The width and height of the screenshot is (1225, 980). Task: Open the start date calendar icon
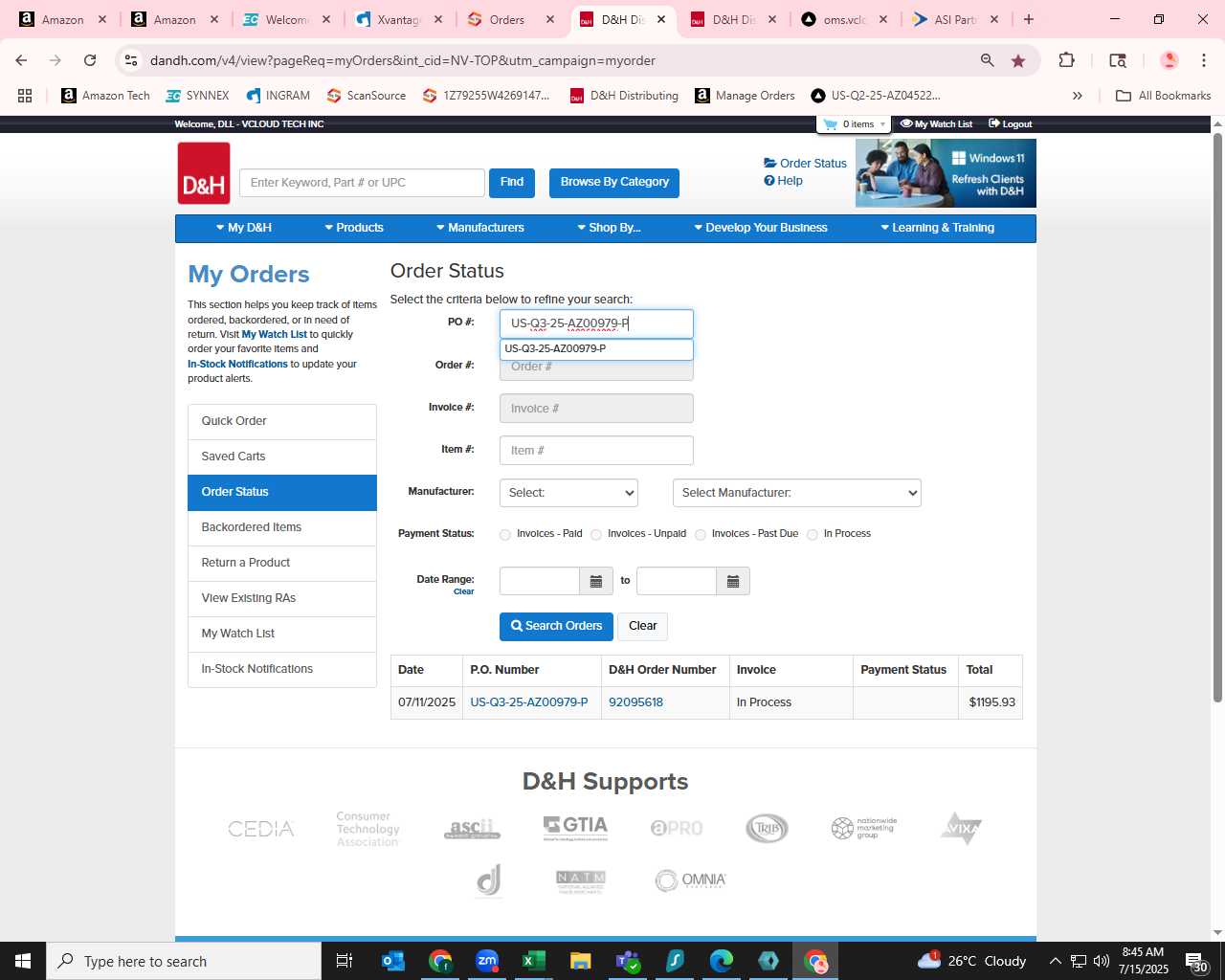click(x=595, y=581)
